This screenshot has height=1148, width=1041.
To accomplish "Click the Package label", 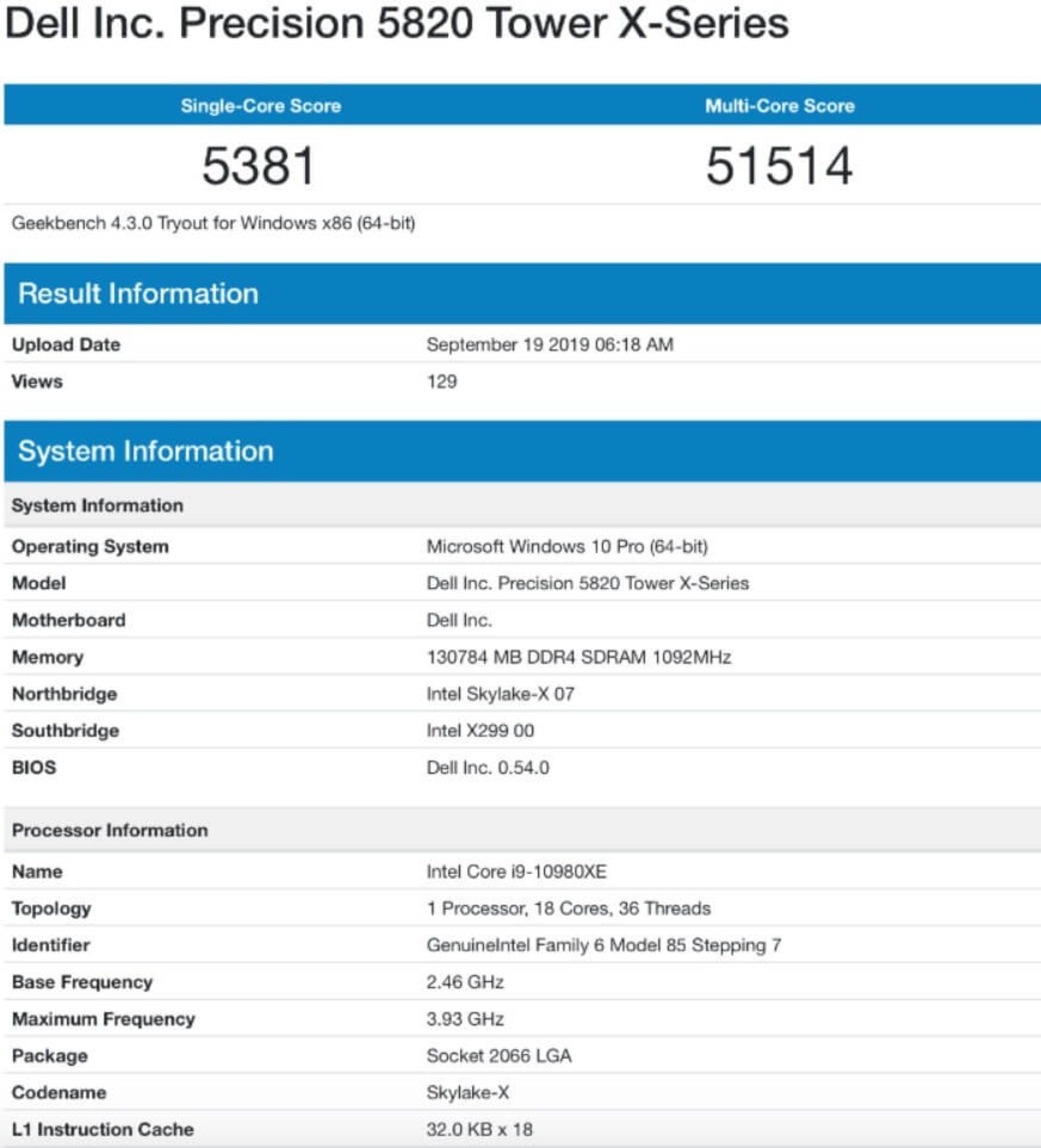I will click(50, 1056).
